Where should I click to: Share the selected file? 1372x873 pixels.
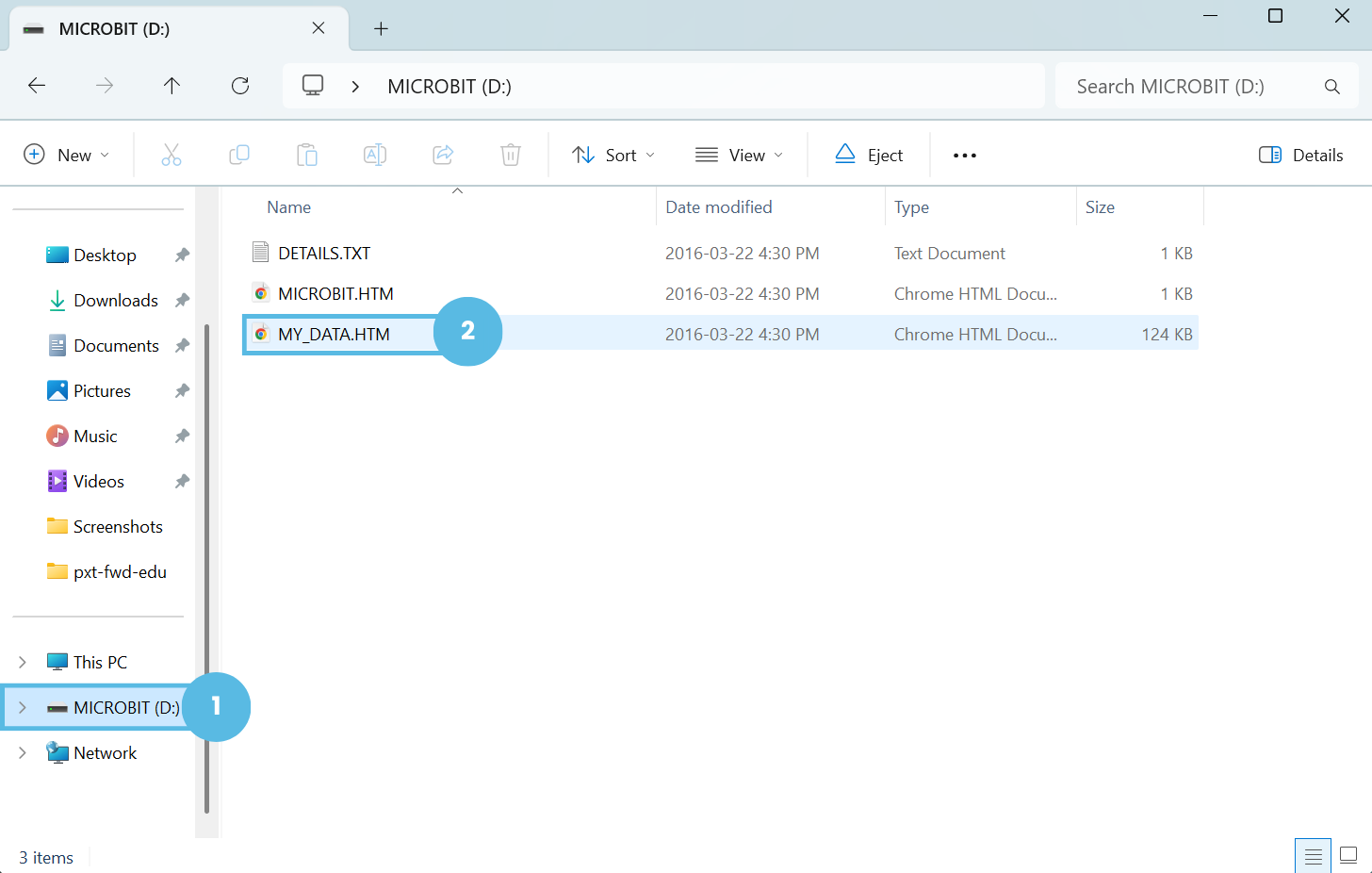[443, 155]
